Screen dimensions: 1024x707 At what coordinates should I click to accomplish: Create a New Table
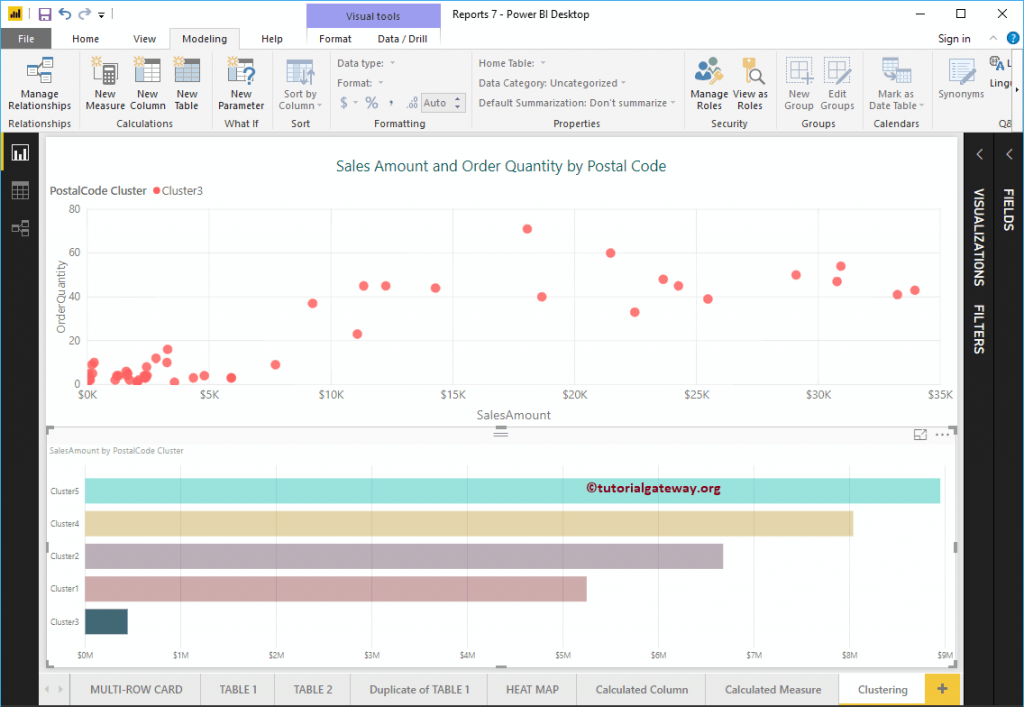[186, 84]
